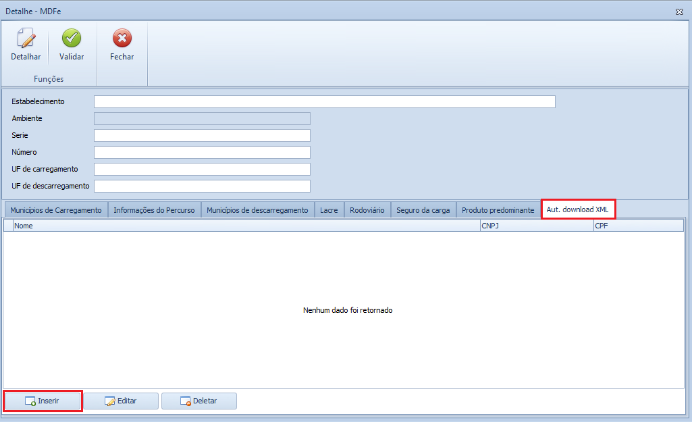
Task: Open the Produto predominante tab
Action: (498, 210)
